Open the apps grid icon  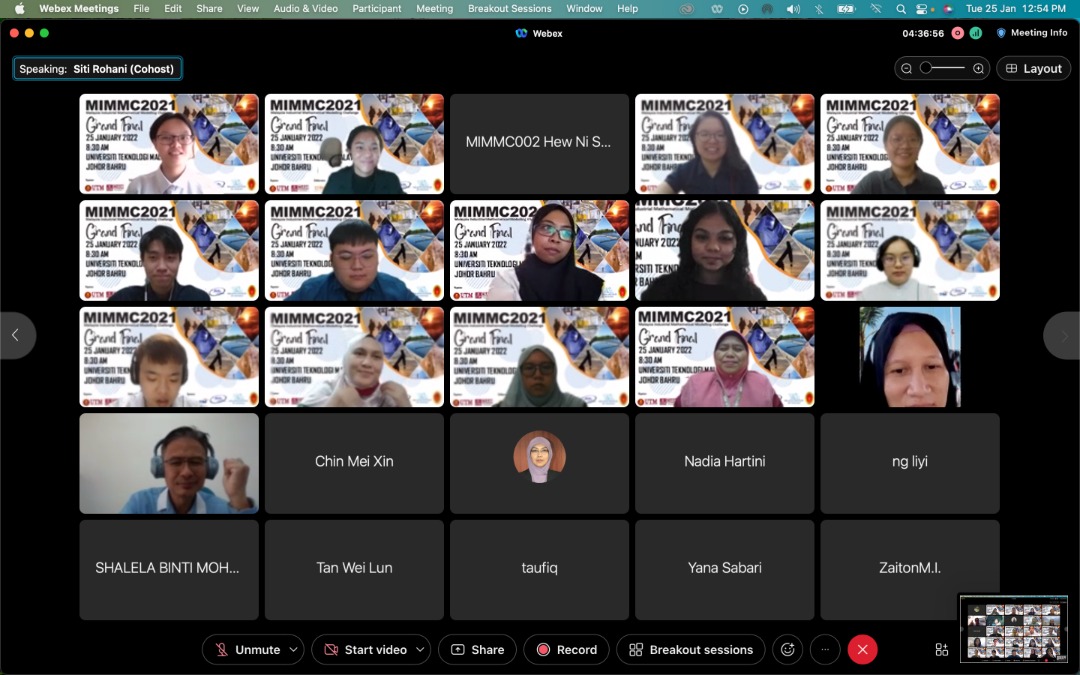[942, 650]
